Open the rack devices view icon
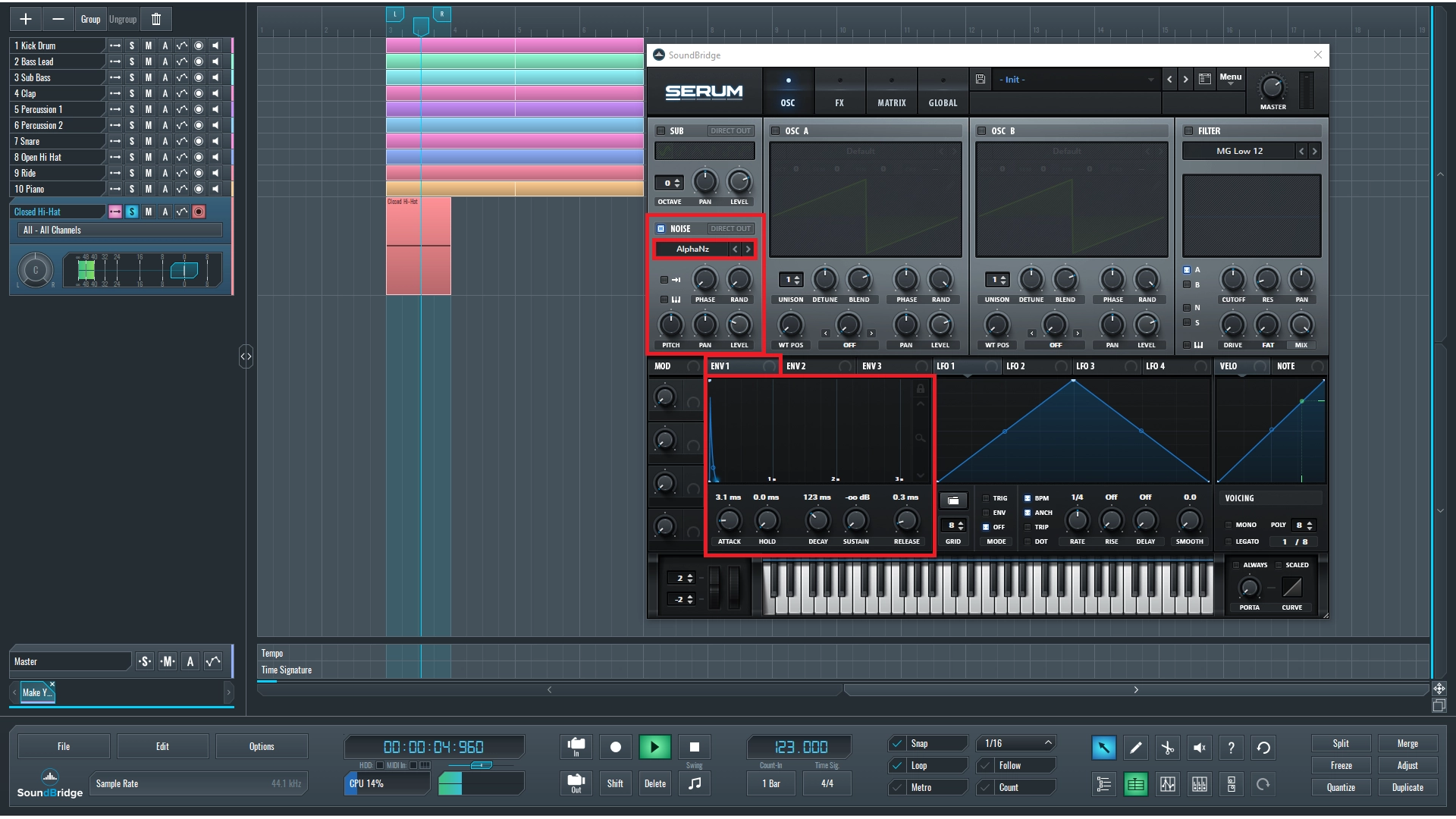 point(1232,784)
